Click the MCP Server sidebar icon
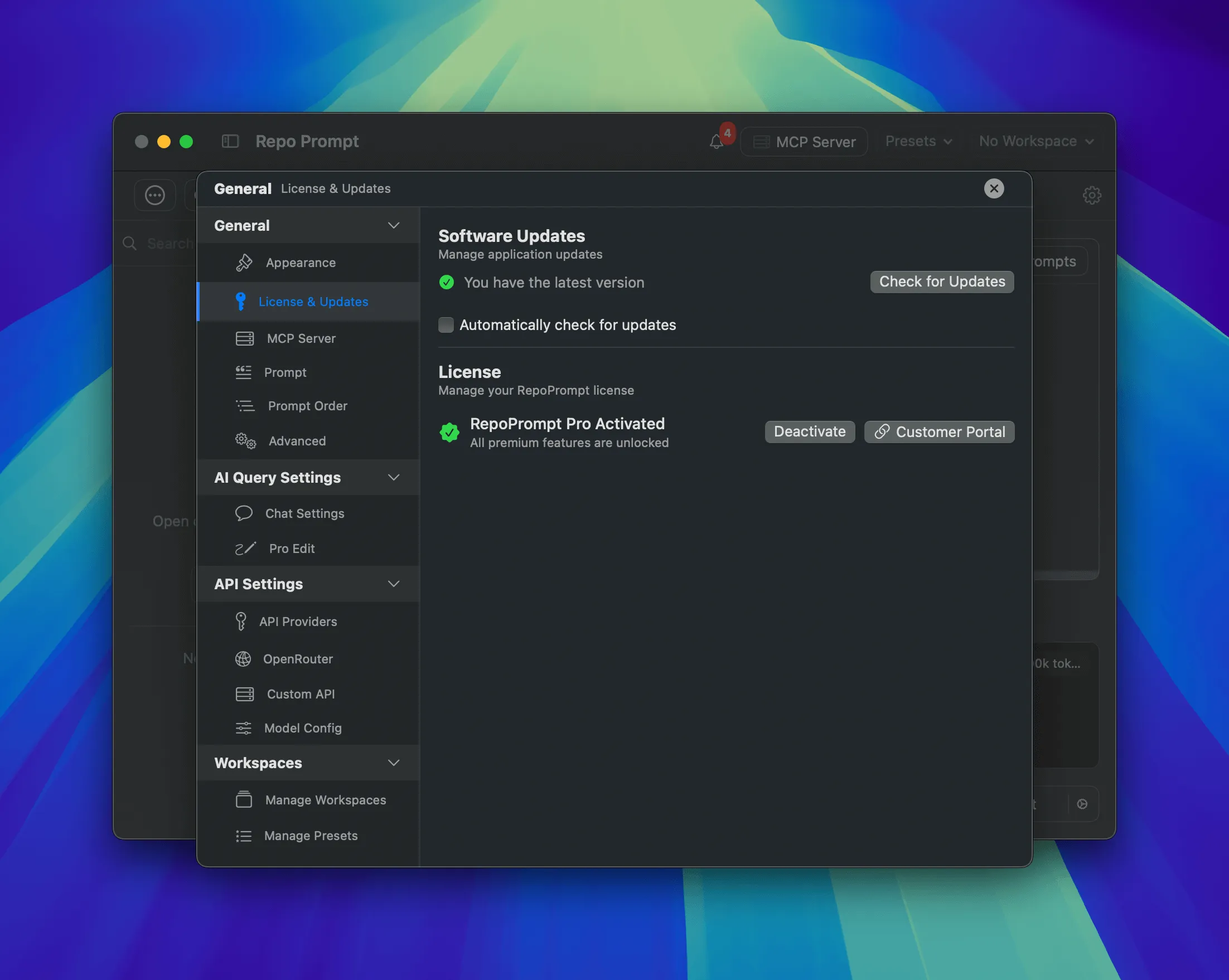 tap(245, 338)
